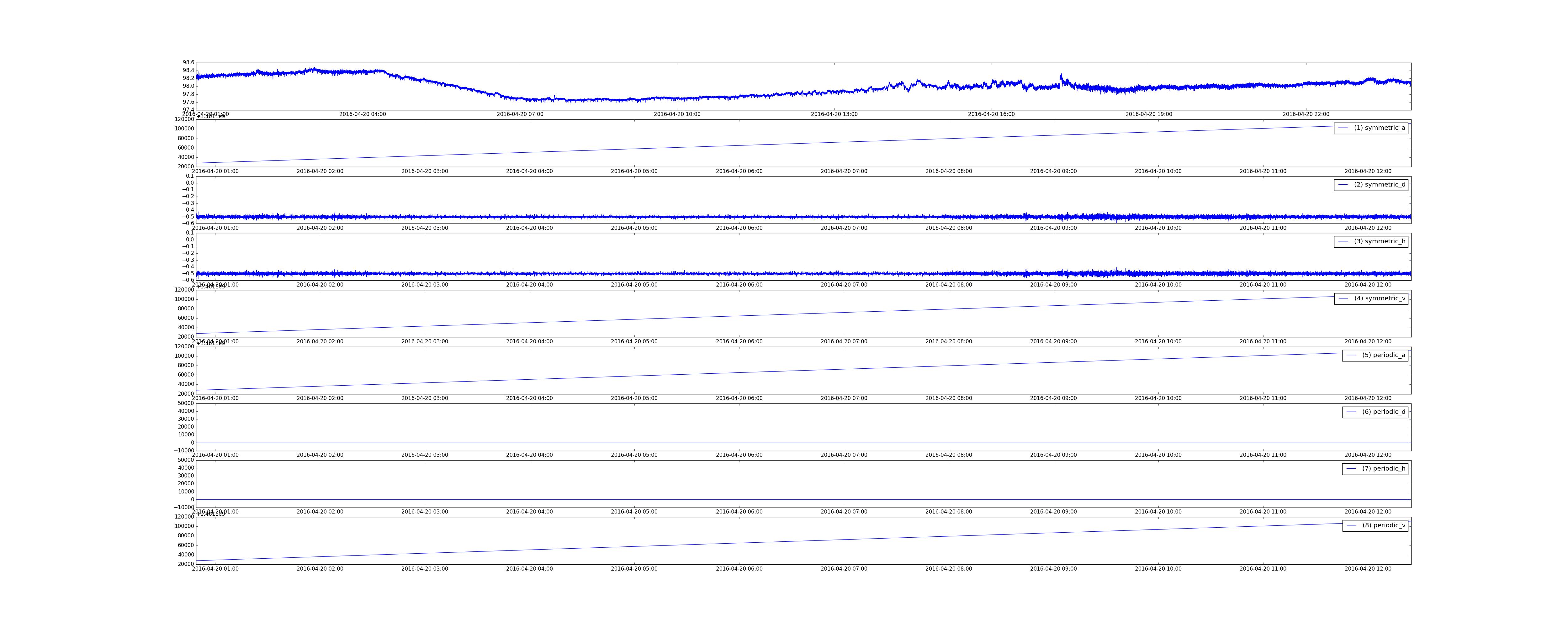Click the 98.6 y-axis tick label
Screen dimensions: 1568x627
(x=189, y=63)
